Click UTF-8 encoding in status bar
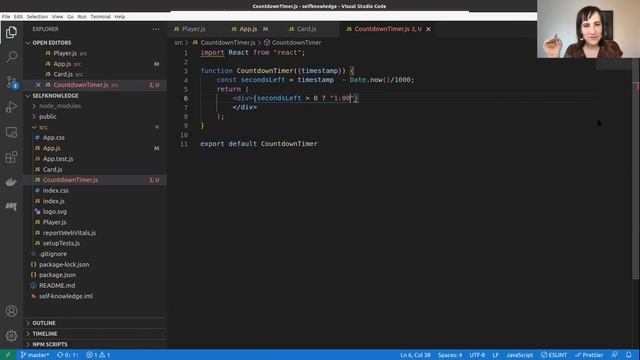This screenshot has width=640, height=360. (x=477, y=355)
